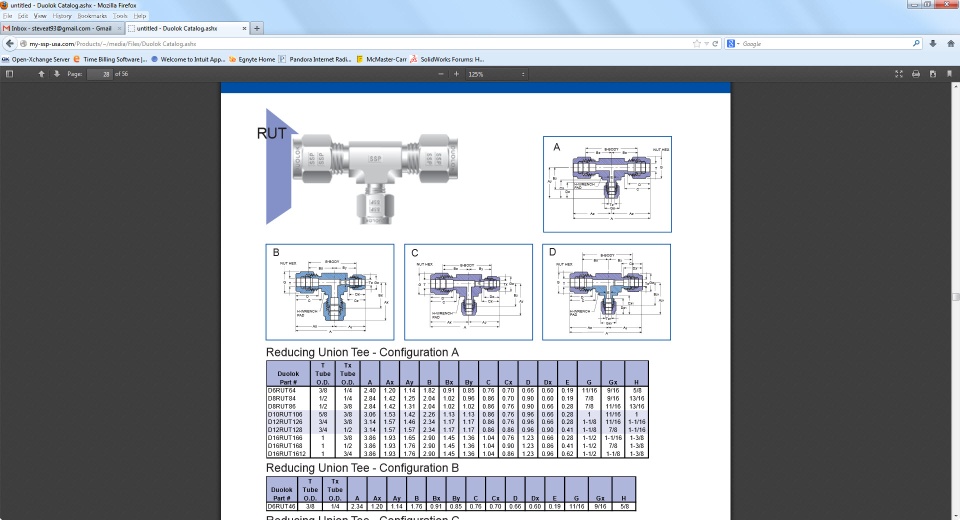Print the PDF document

[916, 74]
